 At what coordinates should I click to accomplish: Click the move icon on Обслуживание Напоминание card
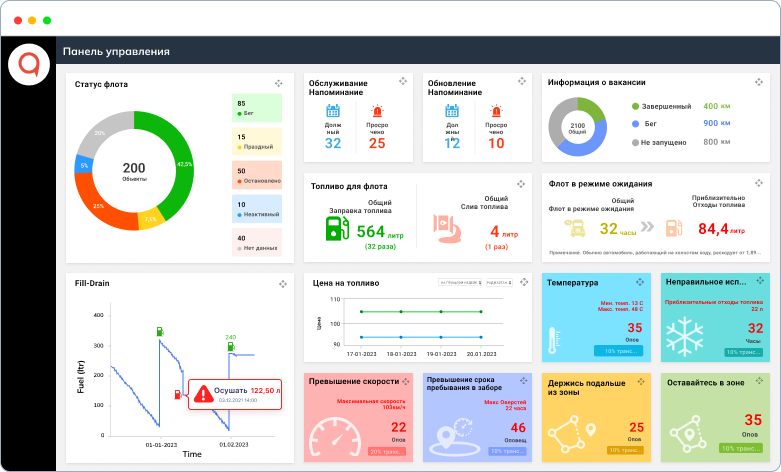pos(403,81)
